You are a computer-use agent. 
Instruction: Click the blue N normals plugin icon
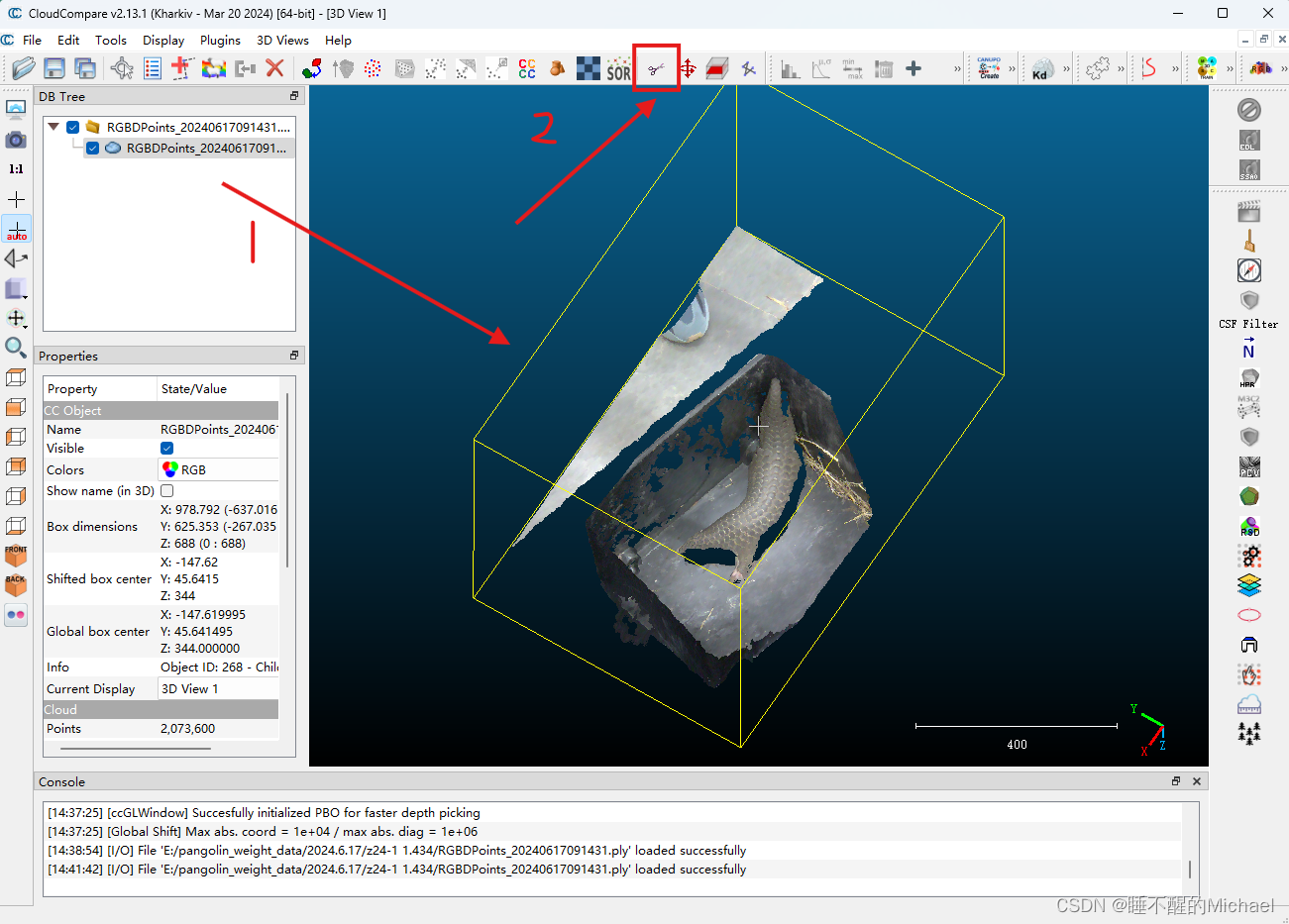click(x=1249, y=348)
